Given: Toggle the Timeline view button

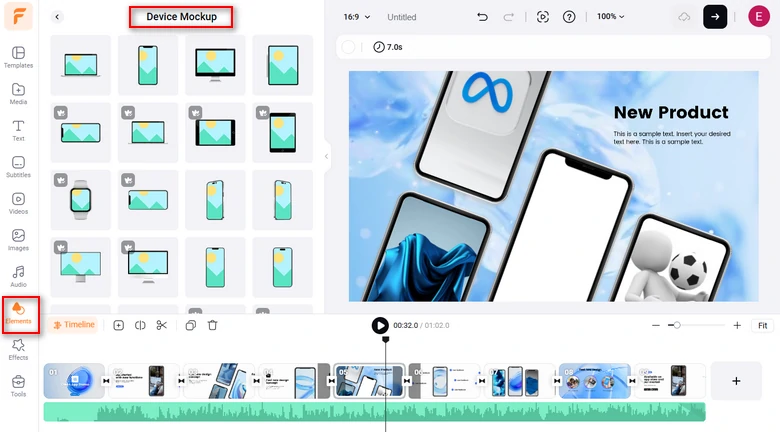Looking at the screenshot, I should coord(74,325).
